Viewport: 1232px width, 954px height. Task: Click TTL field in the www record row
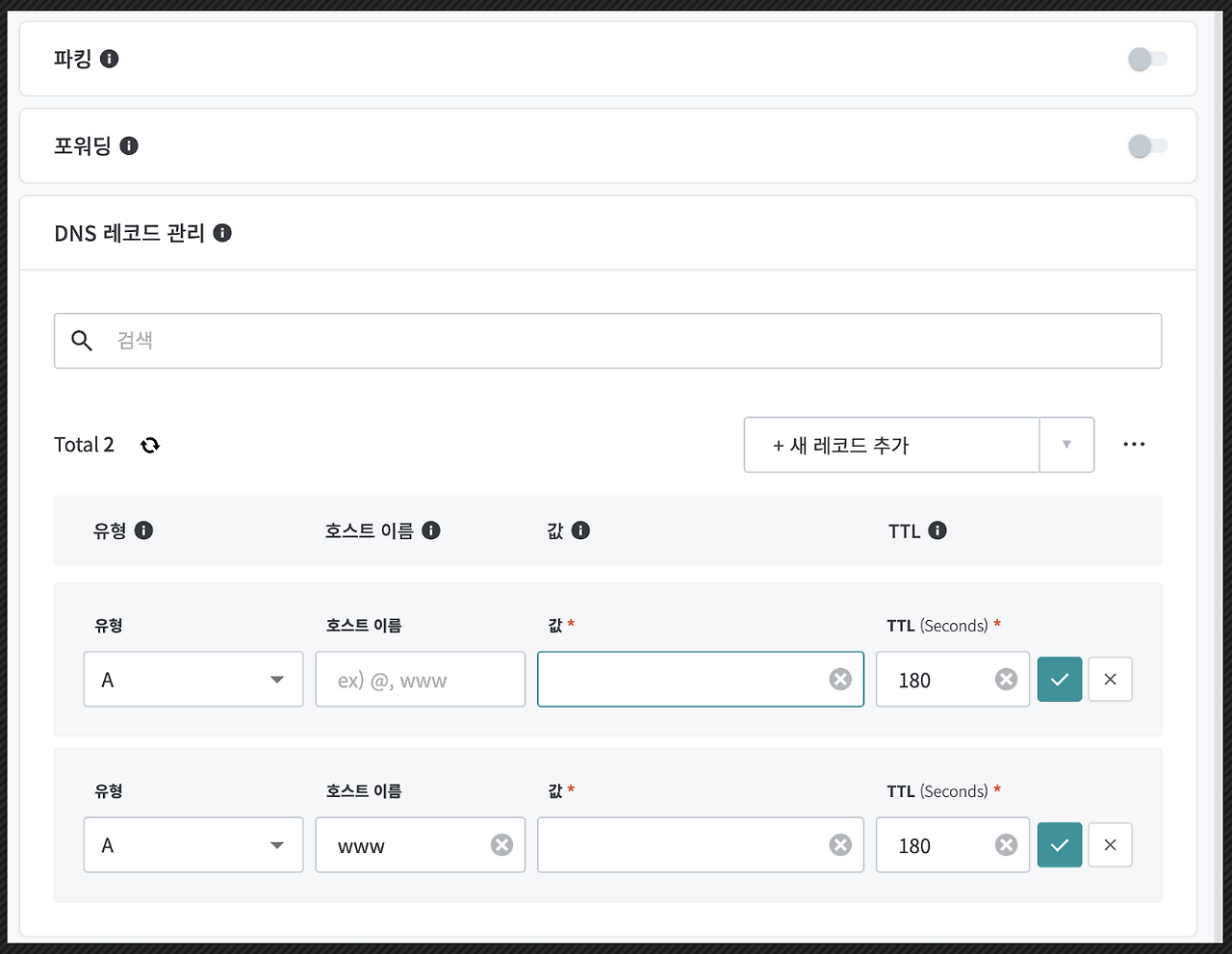[x=953, y=845]
